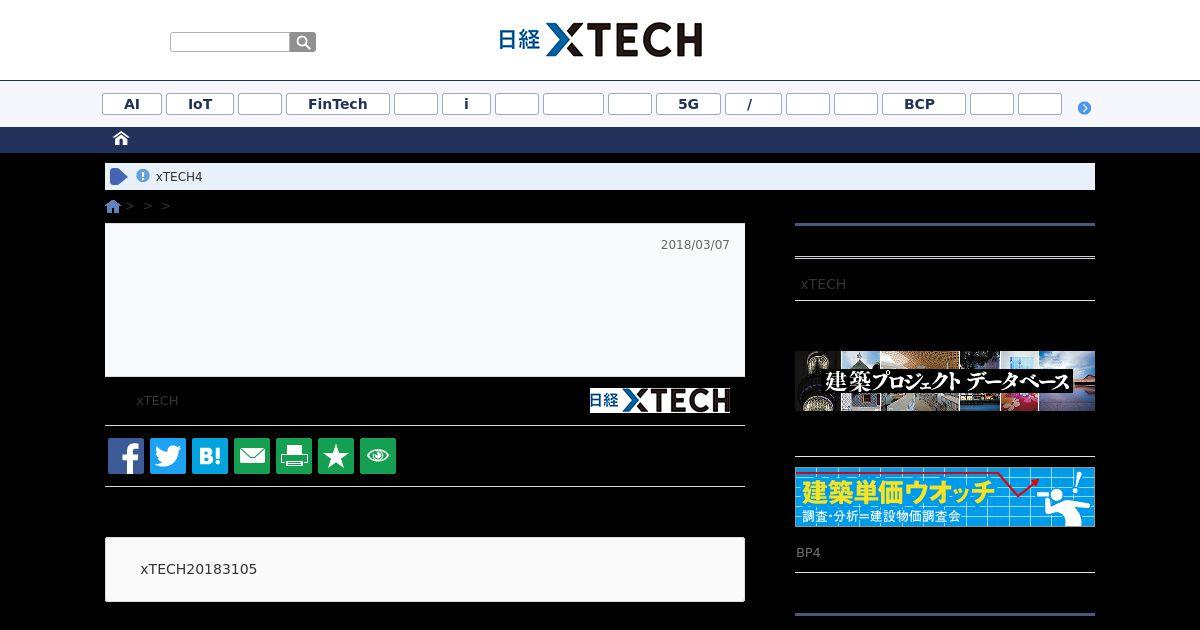This screenshot has width=1200, height=630.
Task: Click the green eye watch icon
Action: (378, 456)
